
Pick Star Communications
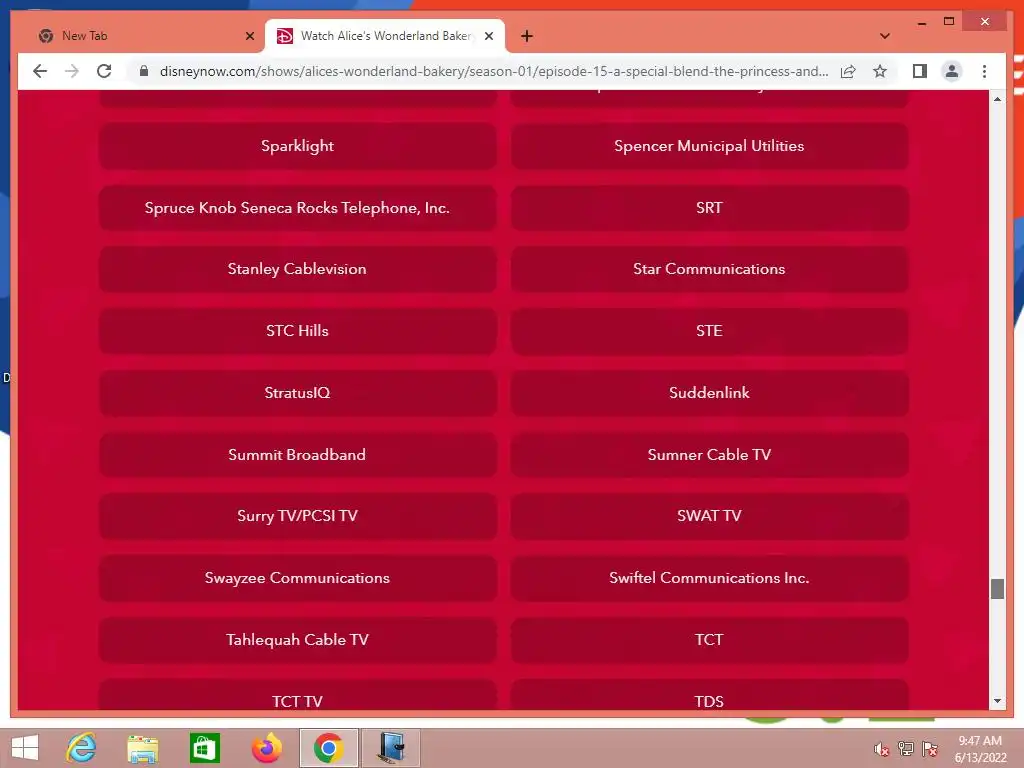pos(709,269)
